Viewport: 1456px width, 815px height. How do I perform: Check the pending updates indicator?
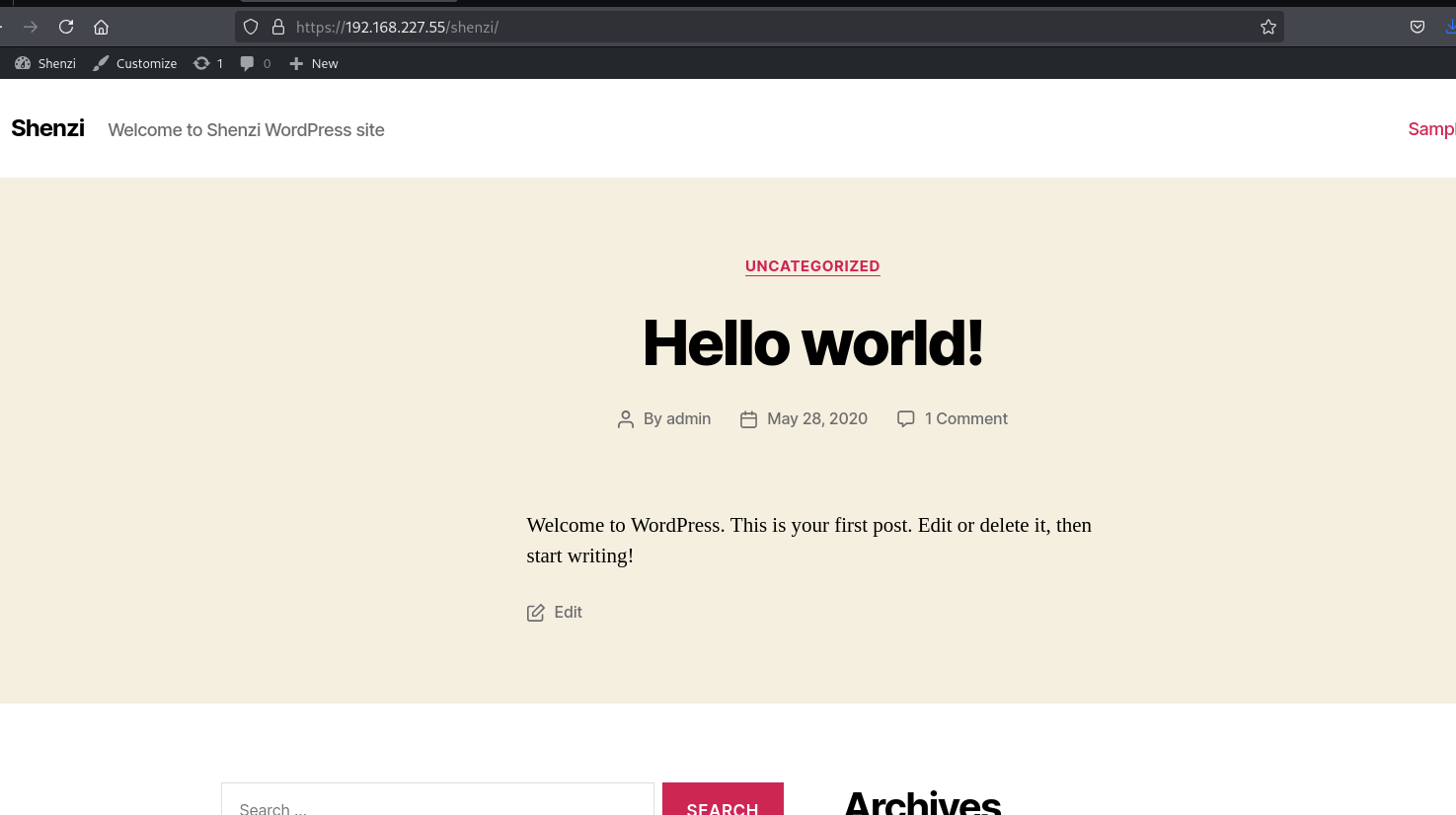click(x=208, y=63)
